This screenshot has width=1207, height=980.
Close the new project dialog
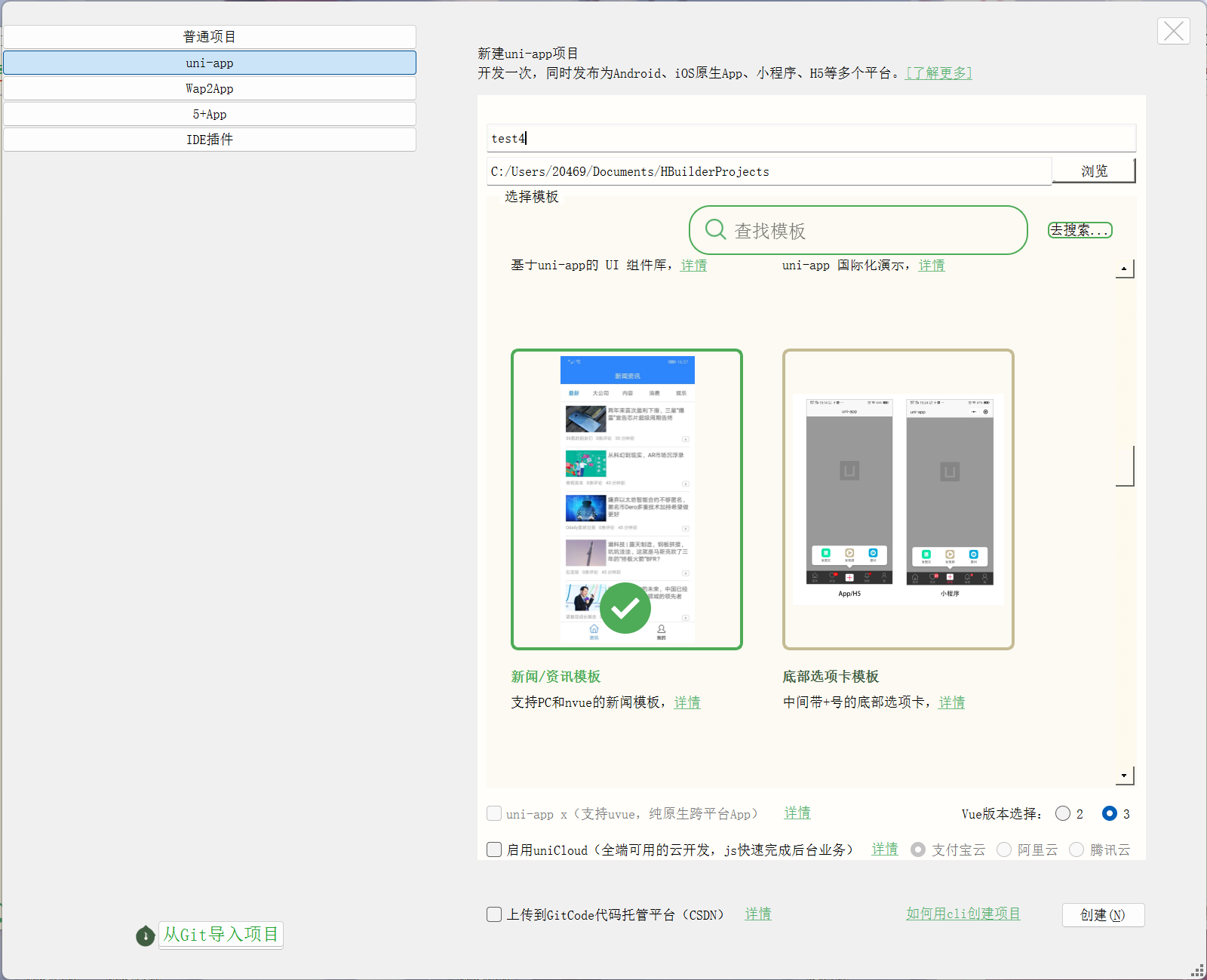(1174, 31)
